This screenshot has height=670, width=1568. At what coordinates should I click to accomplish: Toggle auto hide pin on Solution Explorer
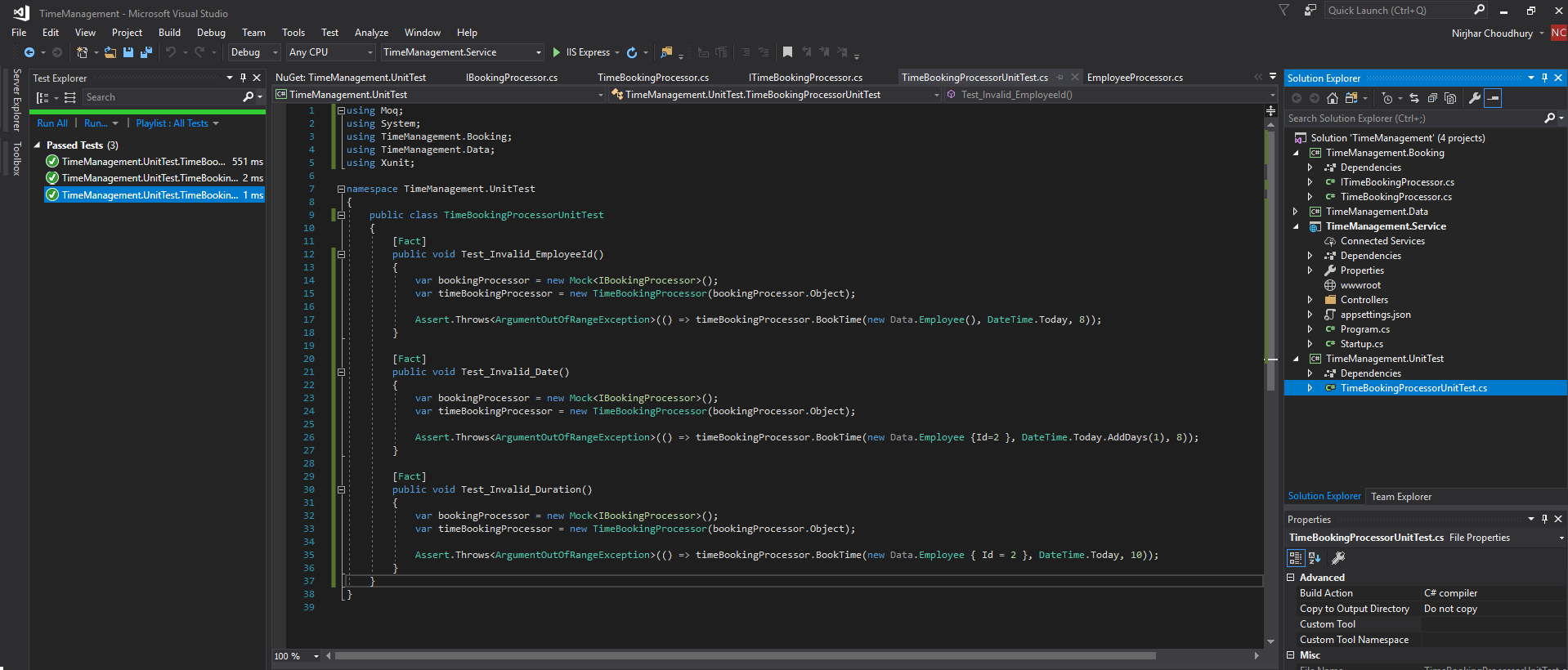pos(1544,78)
